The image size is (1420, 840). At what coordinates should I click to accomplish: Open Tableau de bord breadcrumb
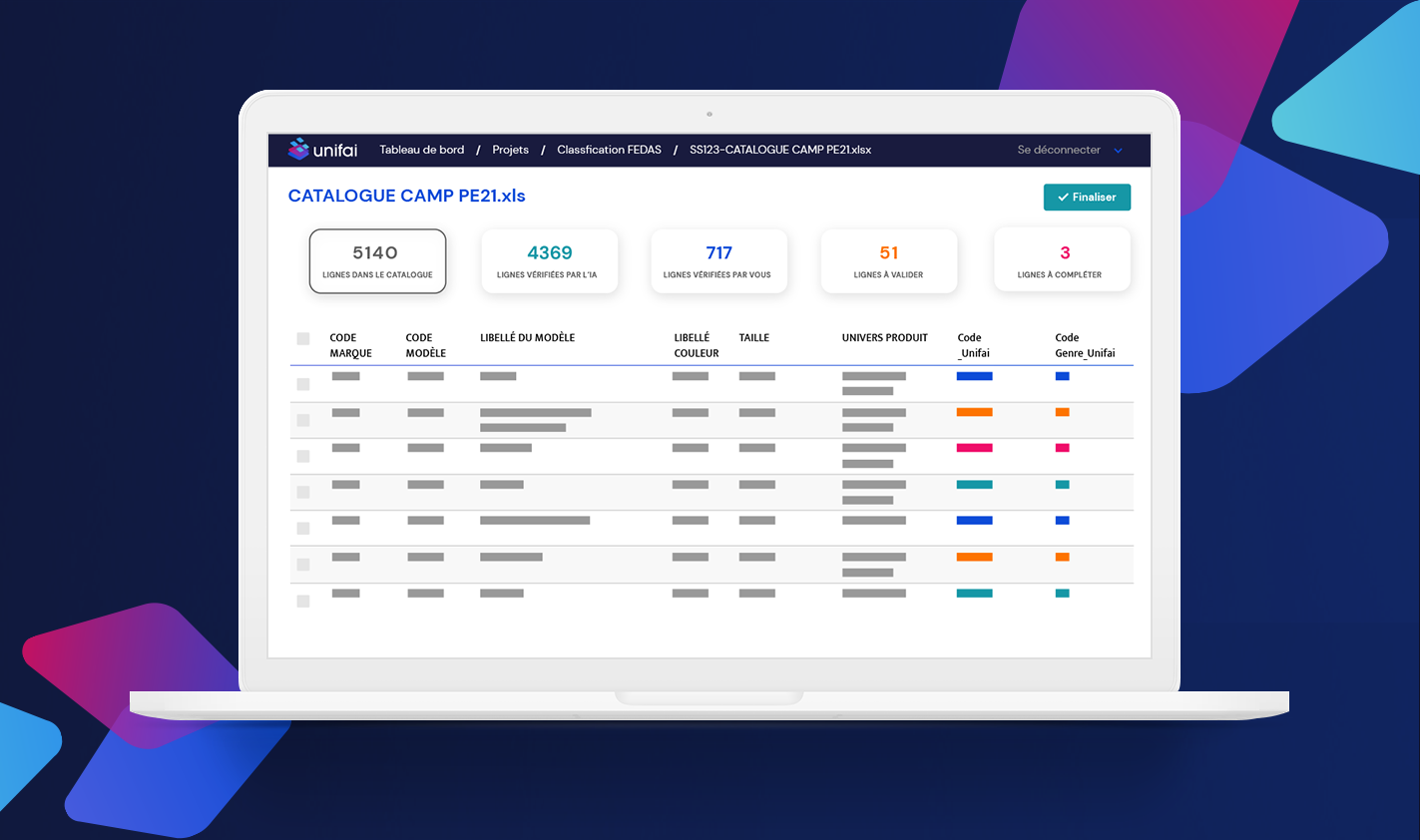click(x=422, y=150)
